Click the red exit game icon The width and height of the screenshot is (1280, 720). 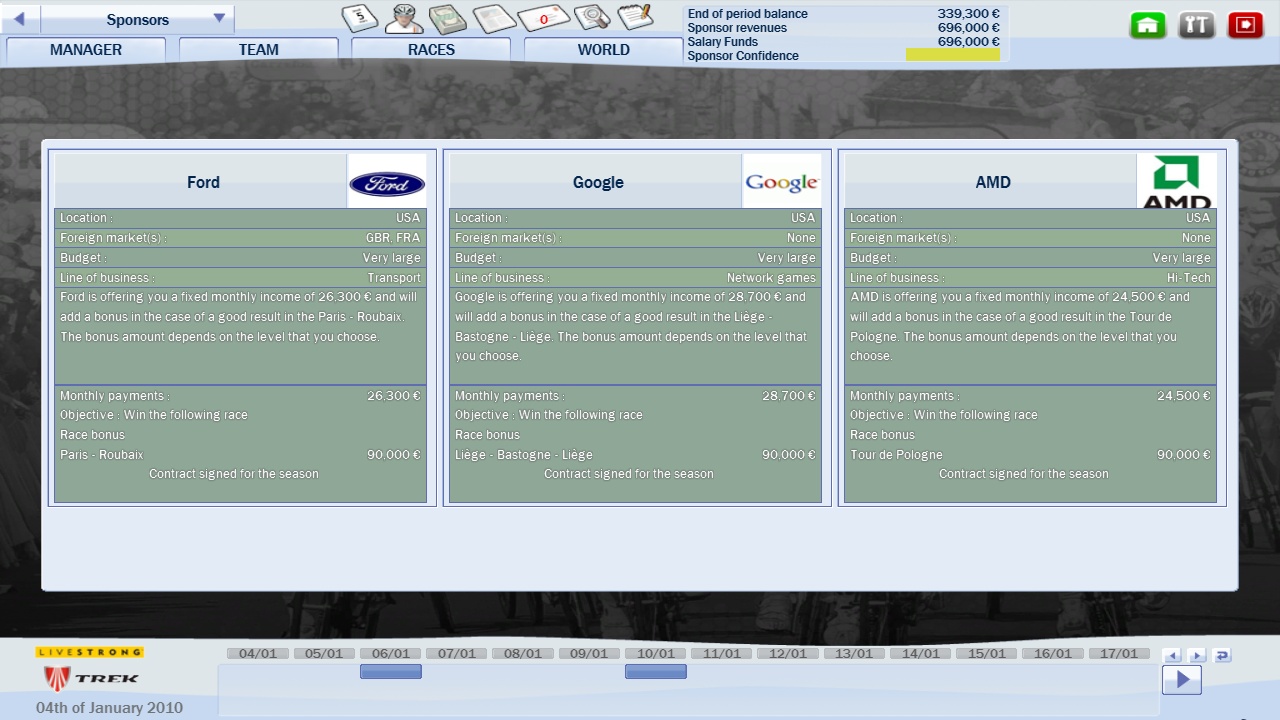point(1245,26)
